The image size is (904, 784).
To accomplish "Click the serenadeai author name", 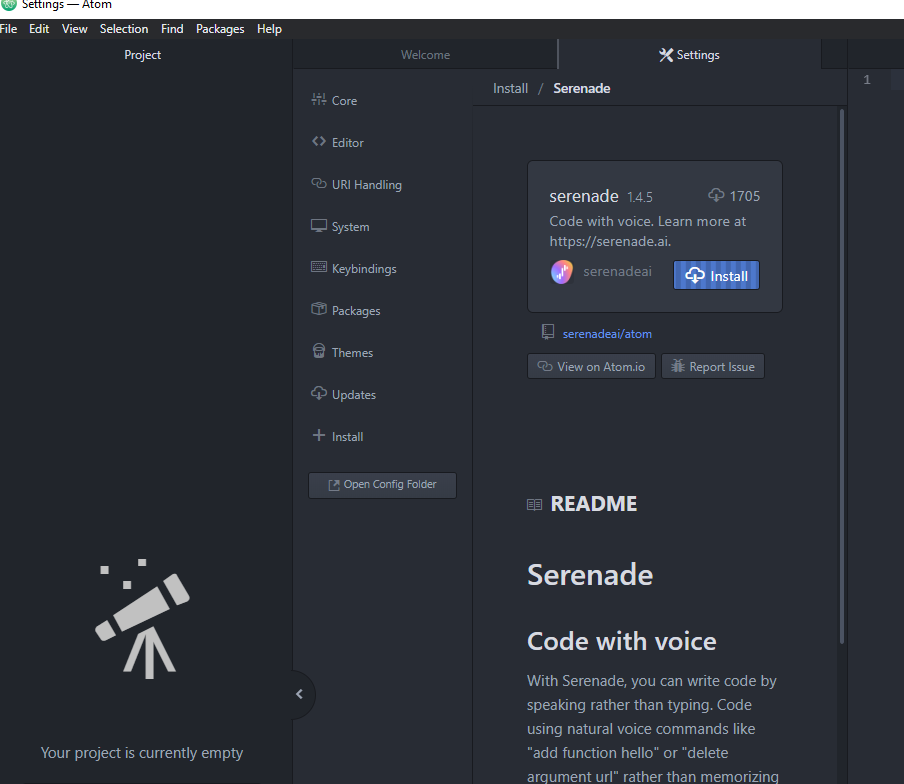I will point(617,271).
